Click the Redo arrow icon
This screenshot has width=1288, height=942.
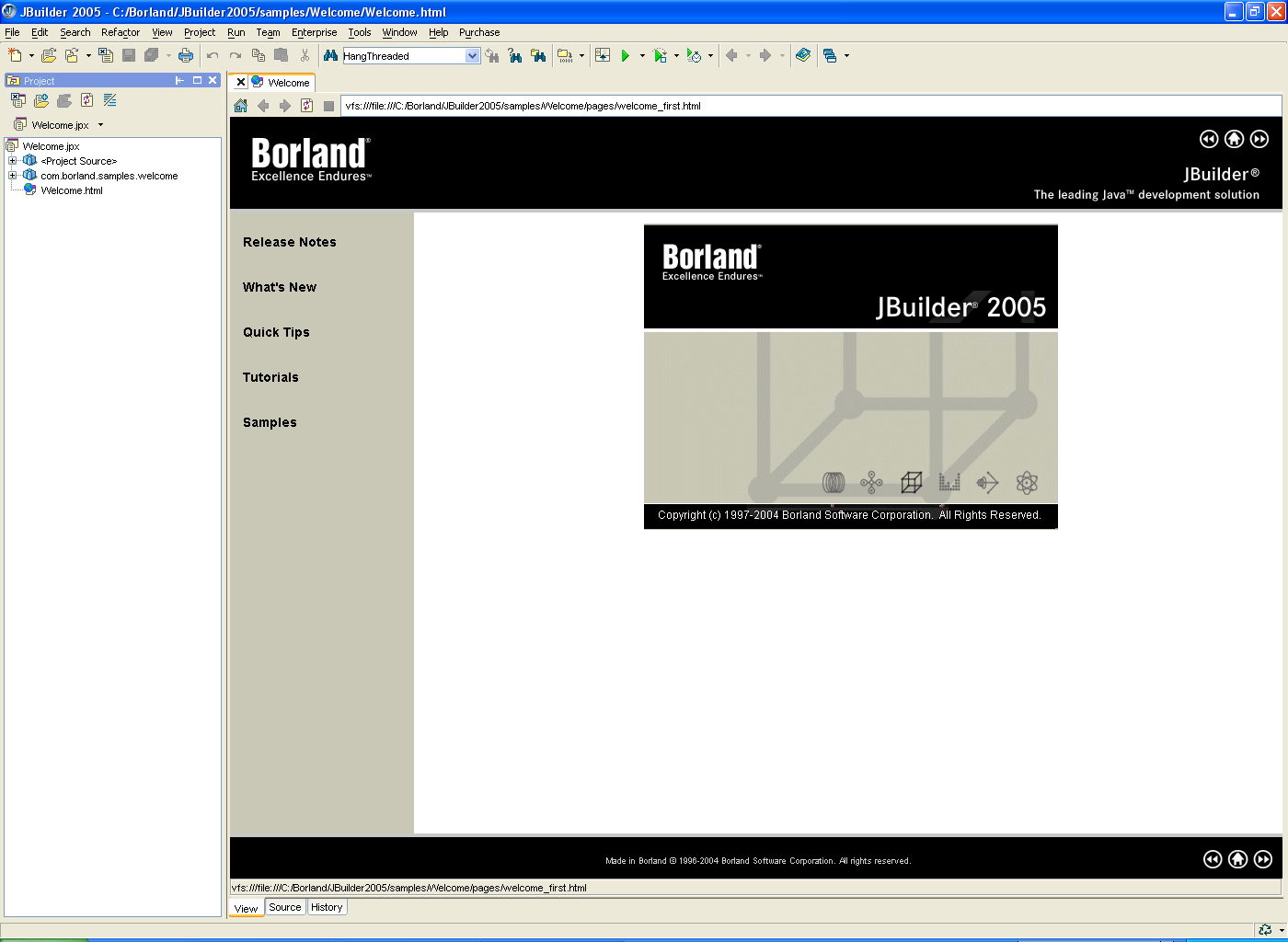(236, 55)
